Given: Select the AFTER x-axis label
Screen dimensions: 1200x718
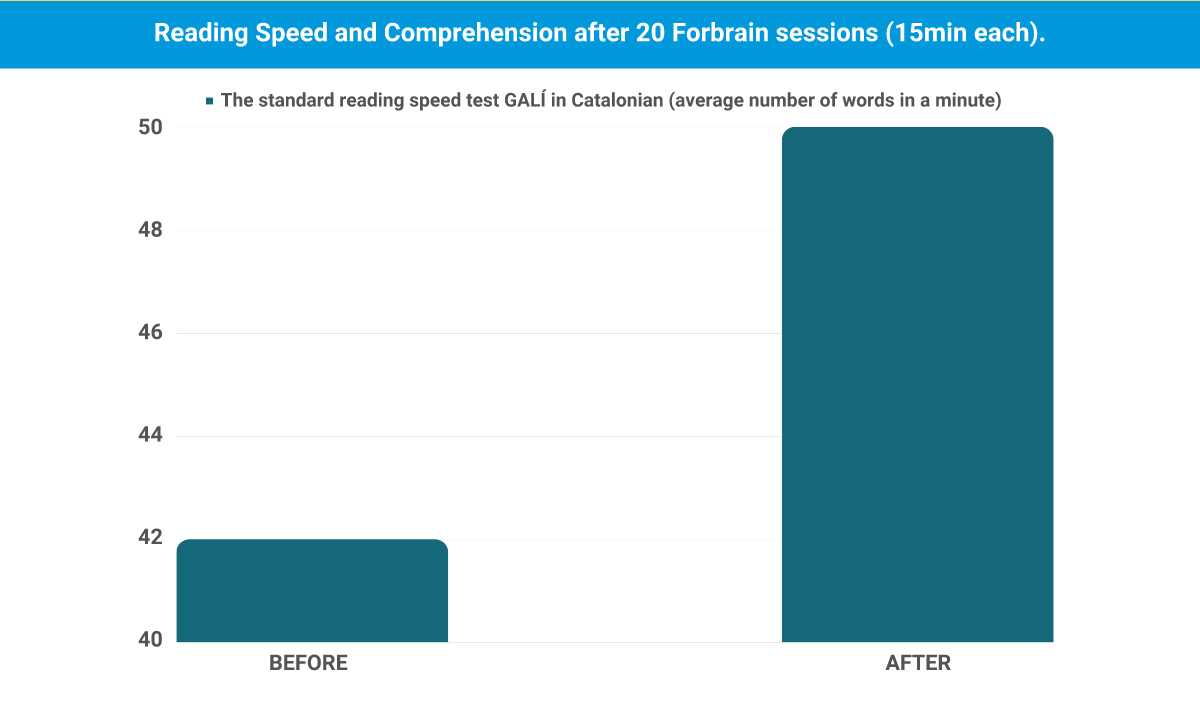Looking at the screenshot, I should point(918,663).
